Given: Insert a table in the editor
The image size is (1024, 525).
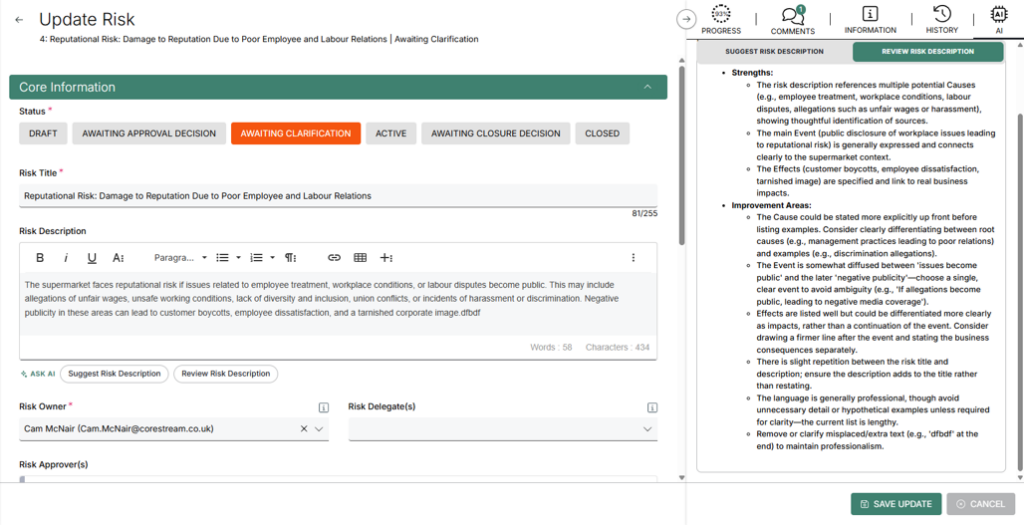Looking at the screenshot, I should 360,258.
